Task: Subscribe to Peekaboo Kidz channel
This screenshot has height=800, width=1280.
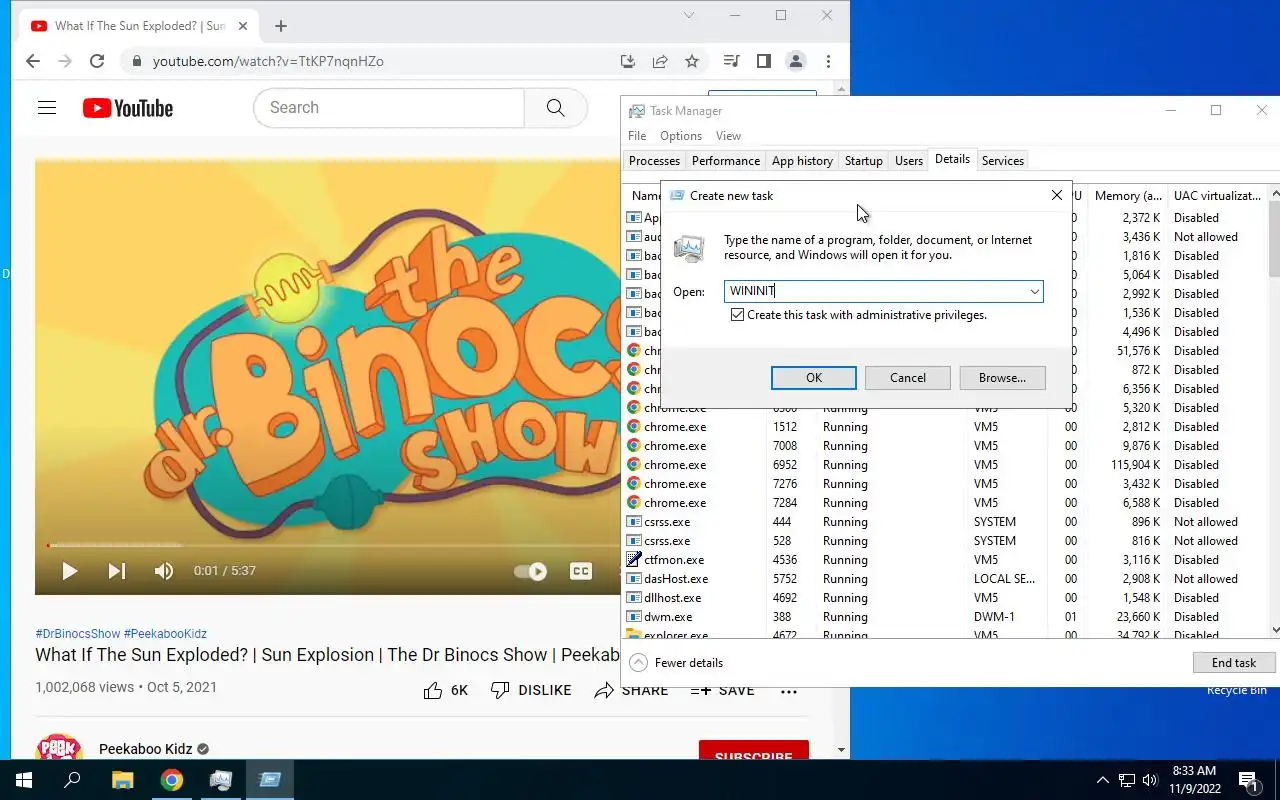Action: tap(754, 750)
